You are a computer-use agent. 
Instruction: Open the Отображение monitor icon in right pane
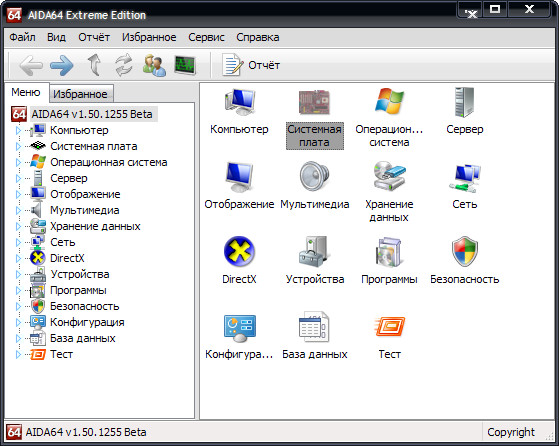coord(239,185)
